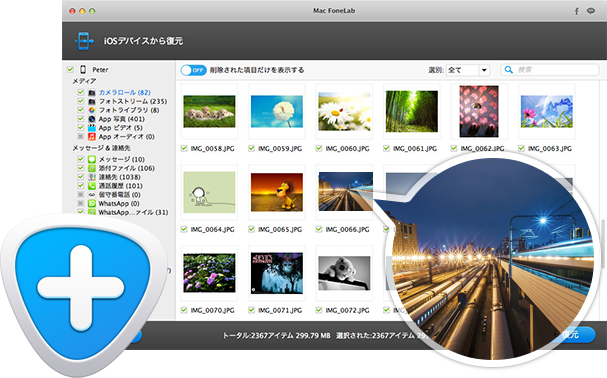Click the App 写真 icon
The height and width of the screenshot is (378, 607).
(x=92, y=119)
